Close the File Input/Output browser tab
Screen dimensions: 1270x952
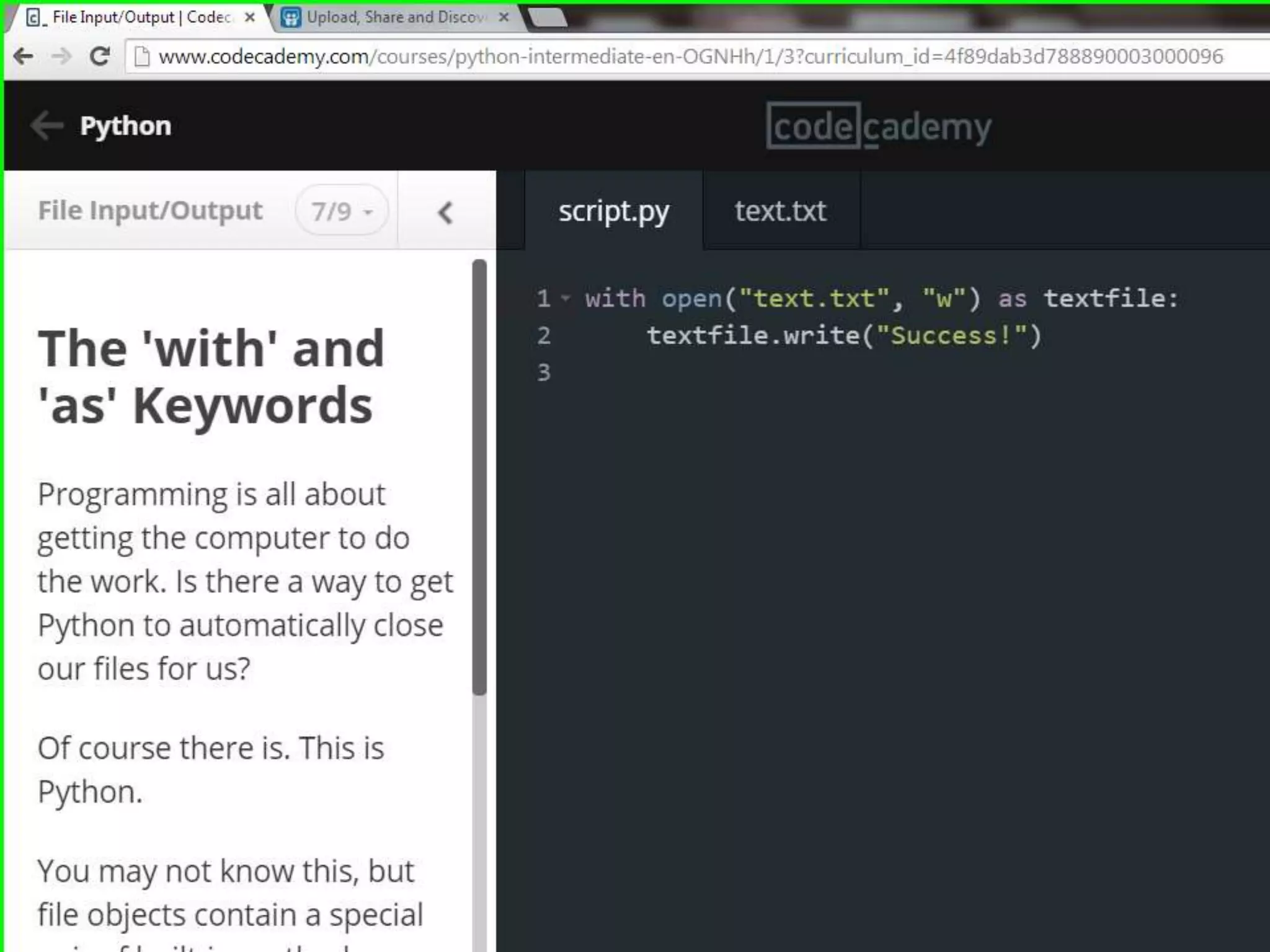[x=250, y=17]
